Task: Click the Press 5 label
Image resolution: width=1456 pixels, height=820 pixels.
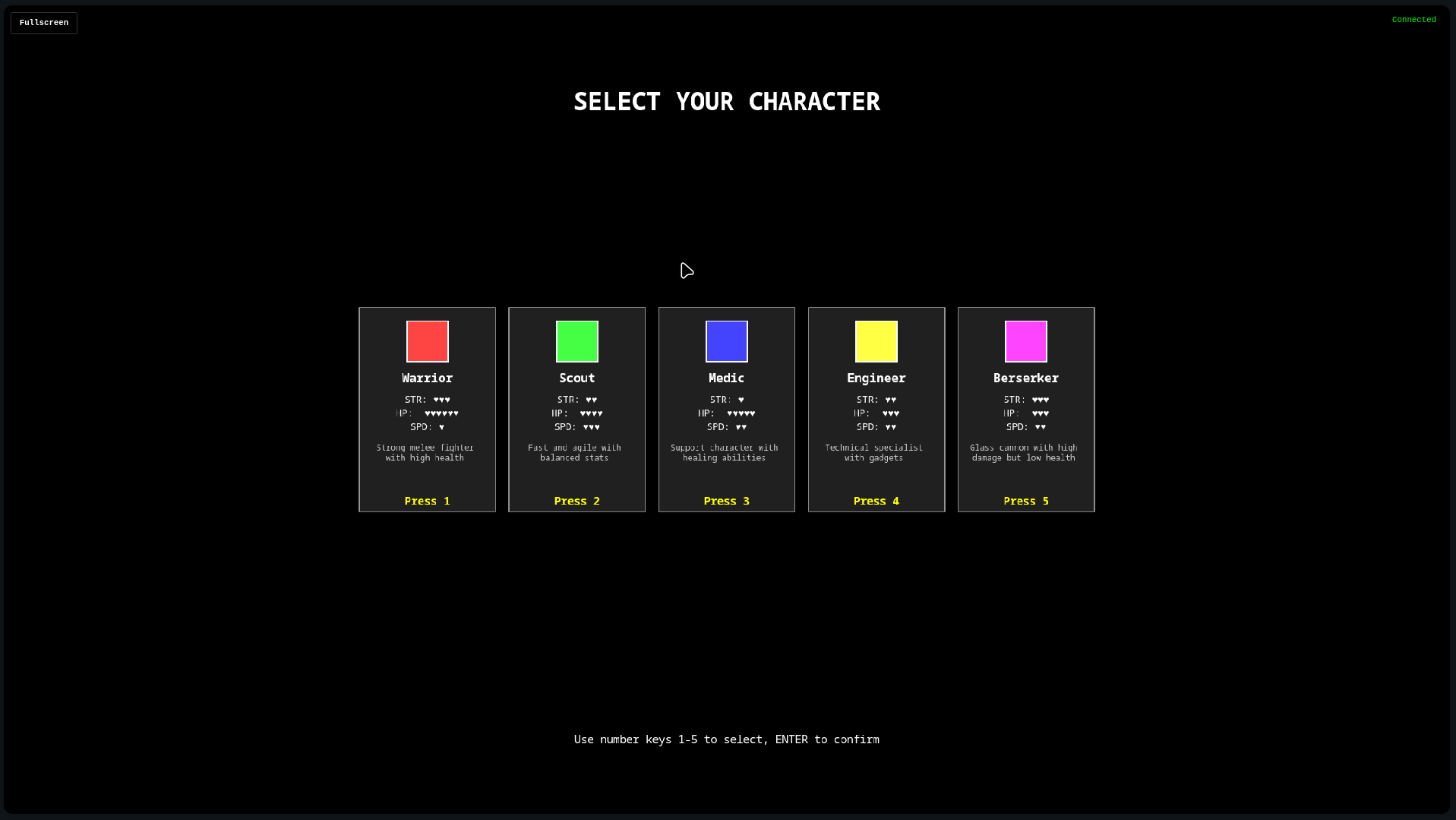Action: click(x=1026, y=501)
